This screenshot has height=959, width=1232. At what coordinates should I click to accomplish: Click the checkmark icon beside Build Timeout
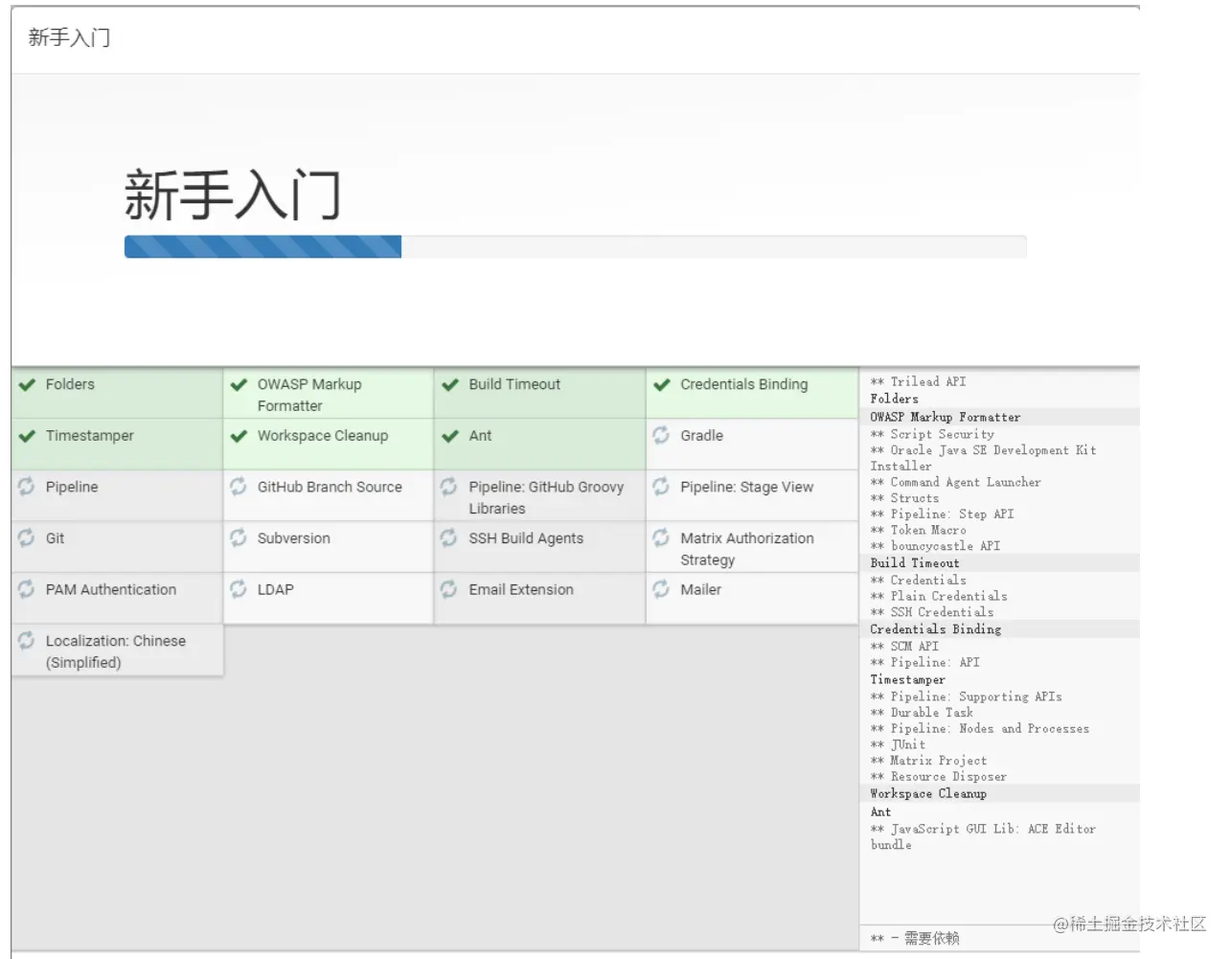pos(450,385)
